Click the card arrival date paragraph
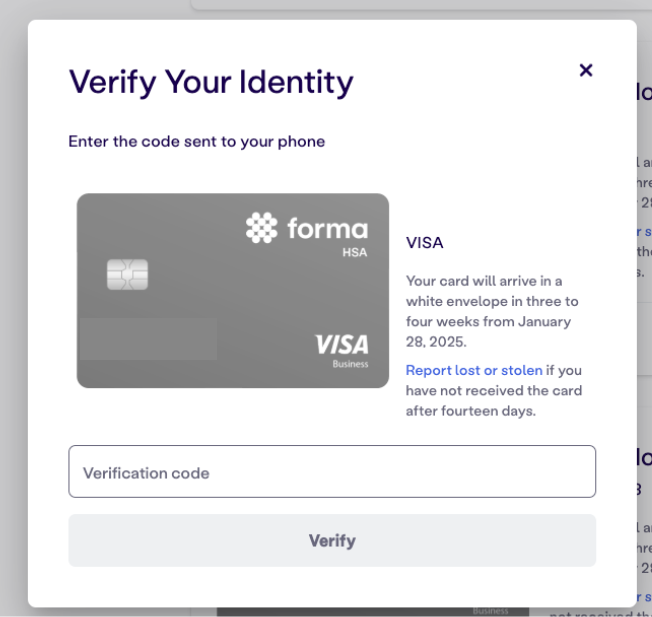652x617 pixels. click(492, 311)
